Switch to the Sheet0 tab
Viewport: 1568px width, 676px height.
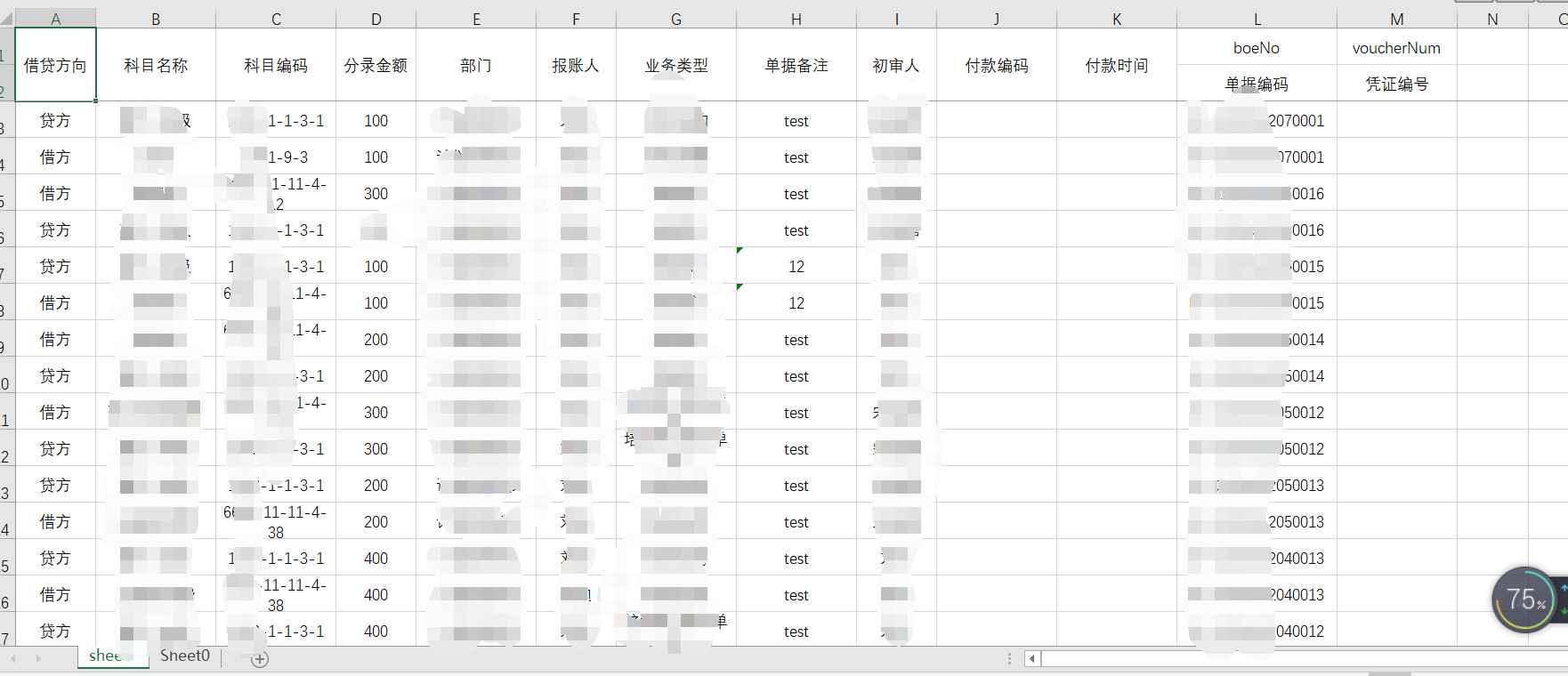(x=185, y=656)
